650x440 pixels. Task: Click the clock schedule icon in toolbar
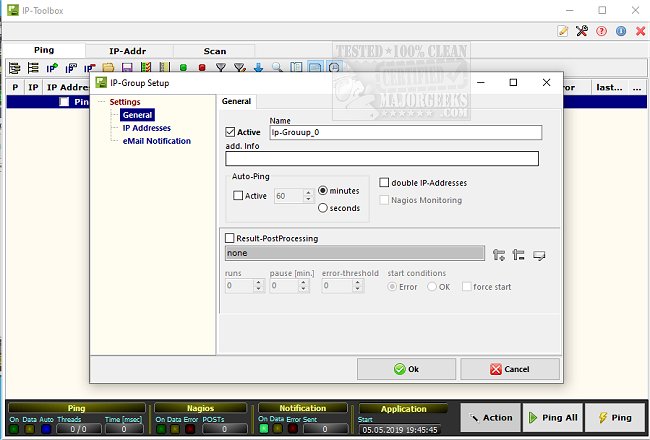coord(334,67)
